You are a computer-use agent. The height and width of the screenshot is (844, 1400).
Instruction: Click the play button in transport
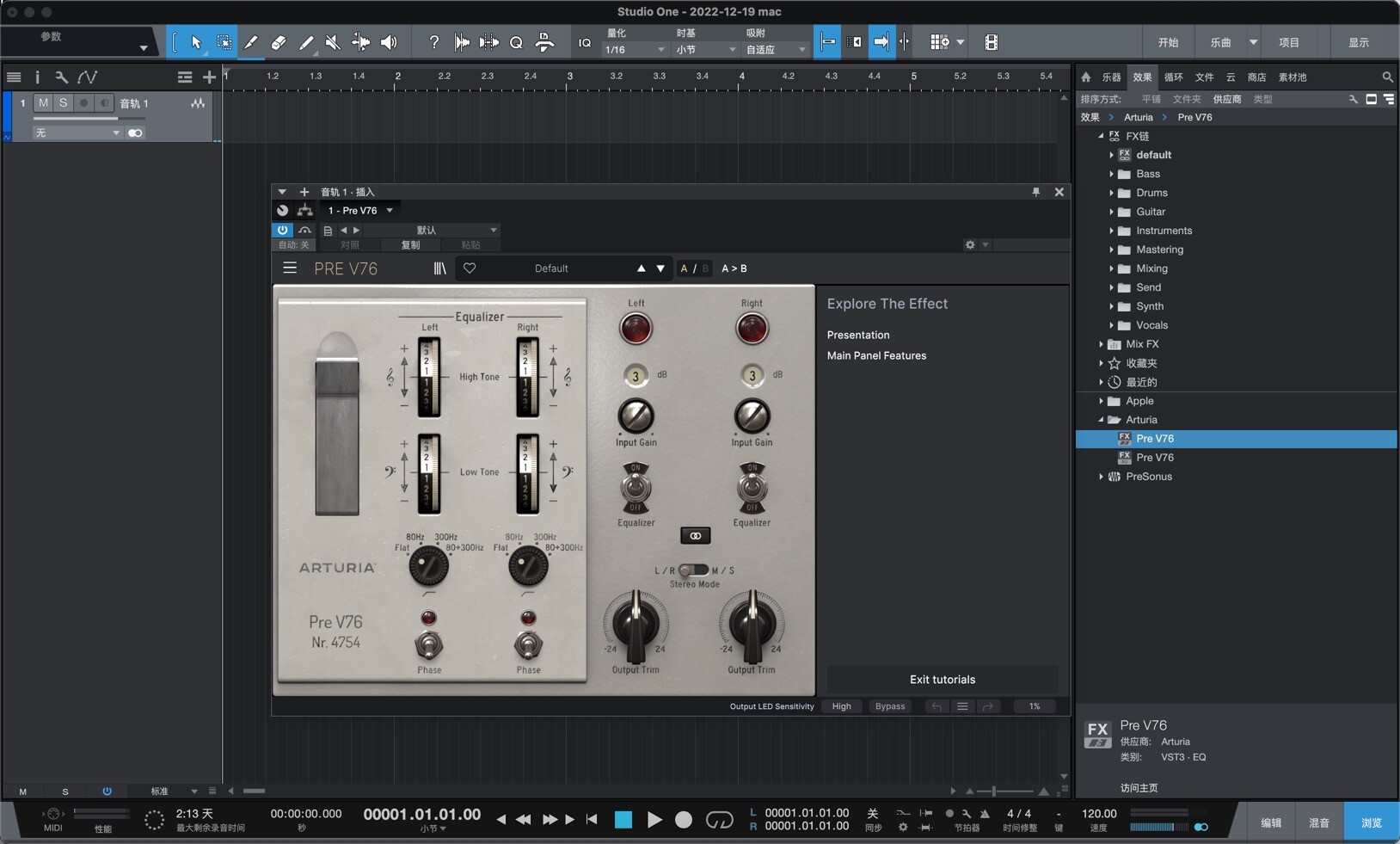[654, 820]
